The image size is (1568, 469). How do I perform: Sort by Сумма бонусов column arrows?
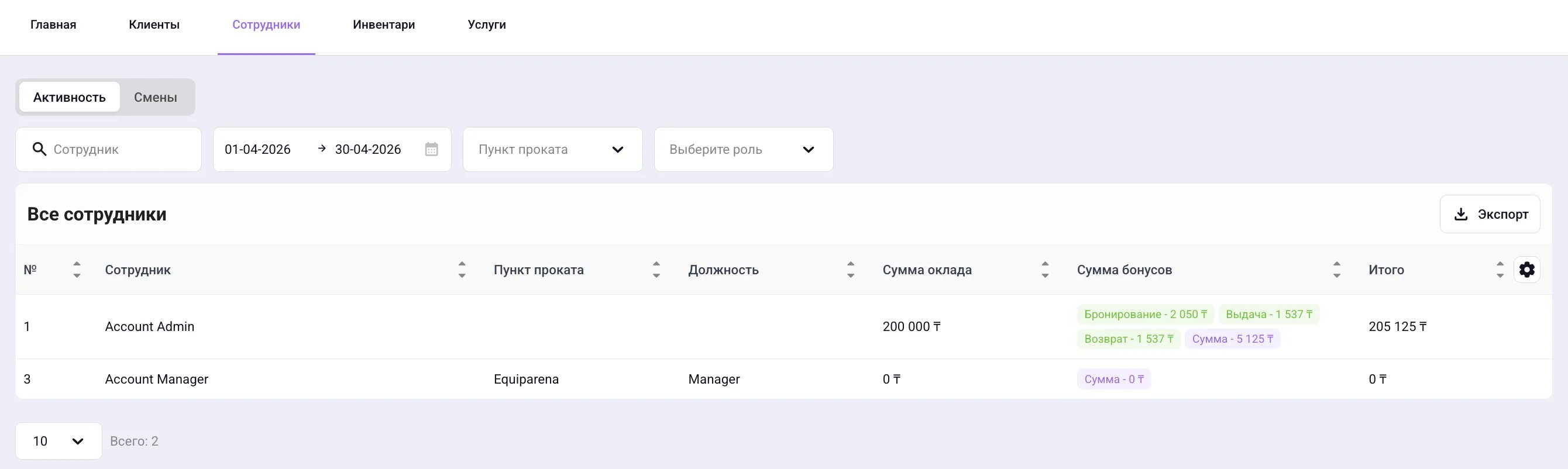(1337, 270)
